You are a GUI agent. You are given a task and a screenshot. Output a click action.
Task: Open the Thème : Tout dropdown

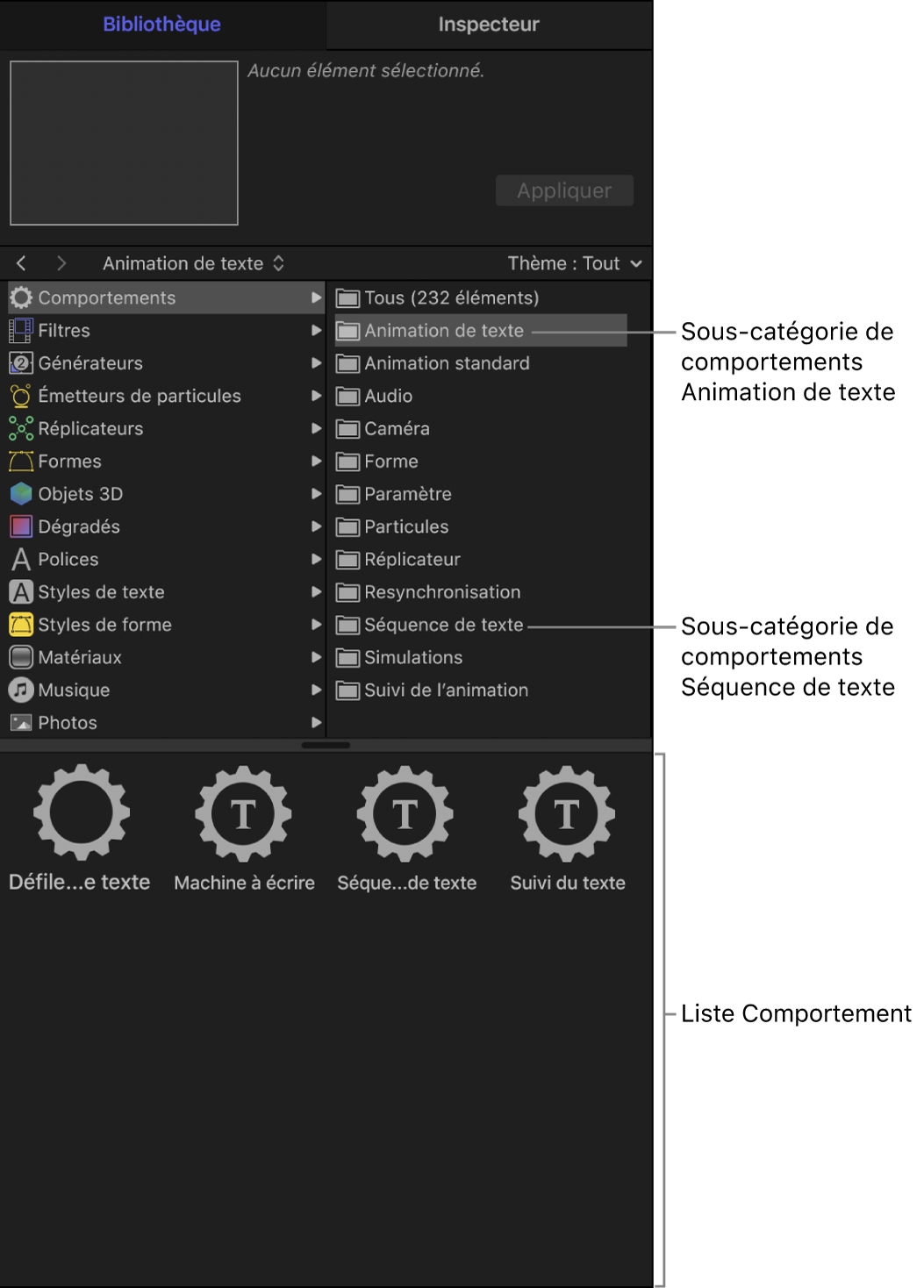pos(575,263)
